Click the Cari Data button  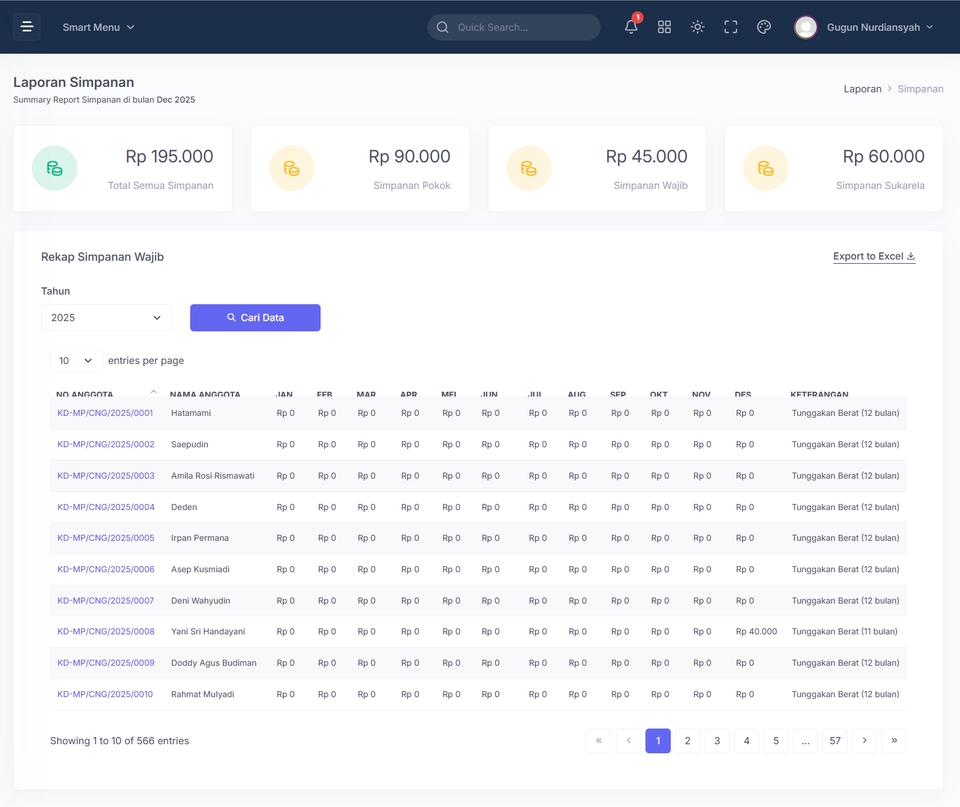tap(255, 318)
